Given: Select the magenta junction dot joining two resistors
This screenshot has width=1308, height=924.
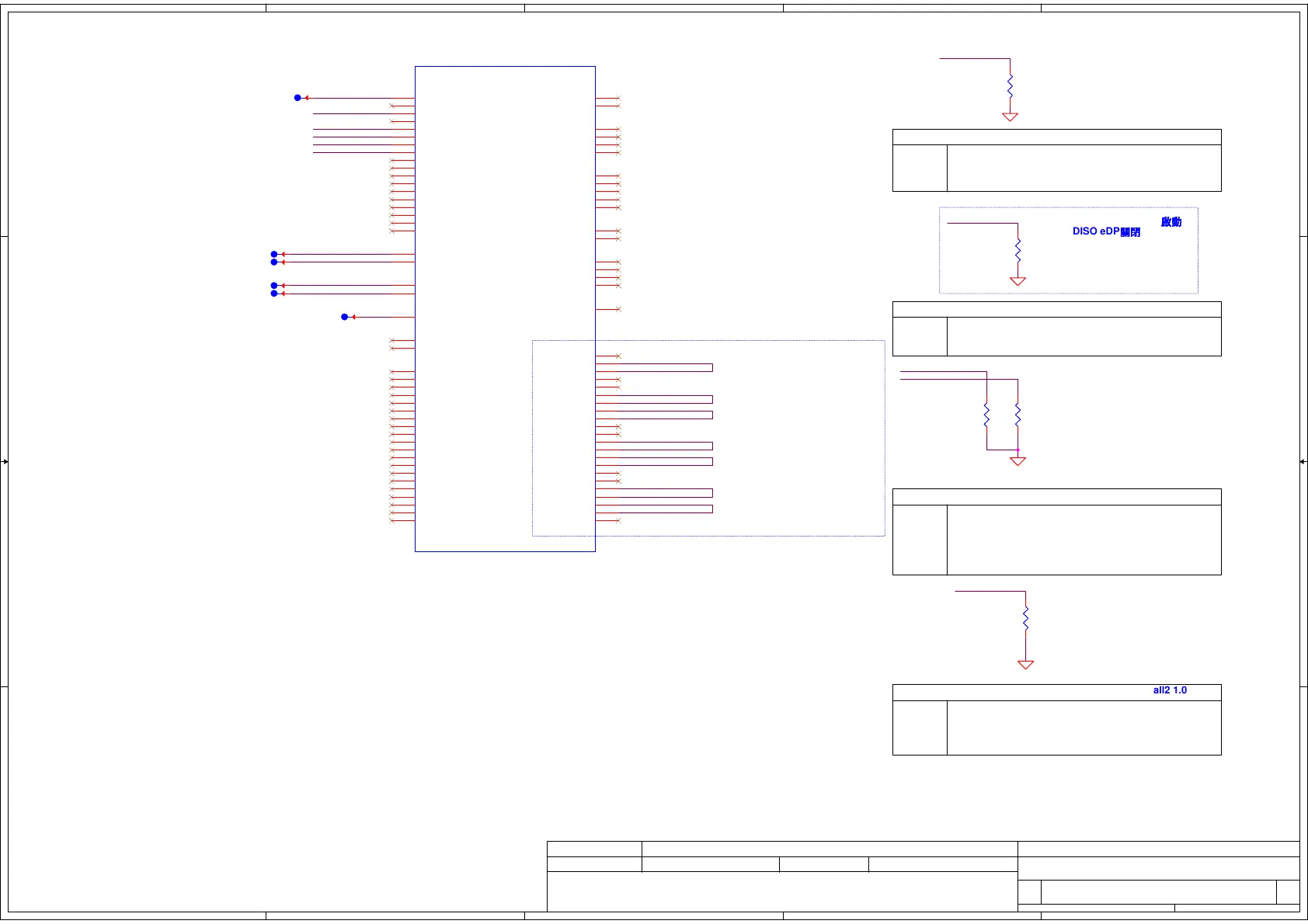Looking at the screenshot, I should pos(1018,450).
